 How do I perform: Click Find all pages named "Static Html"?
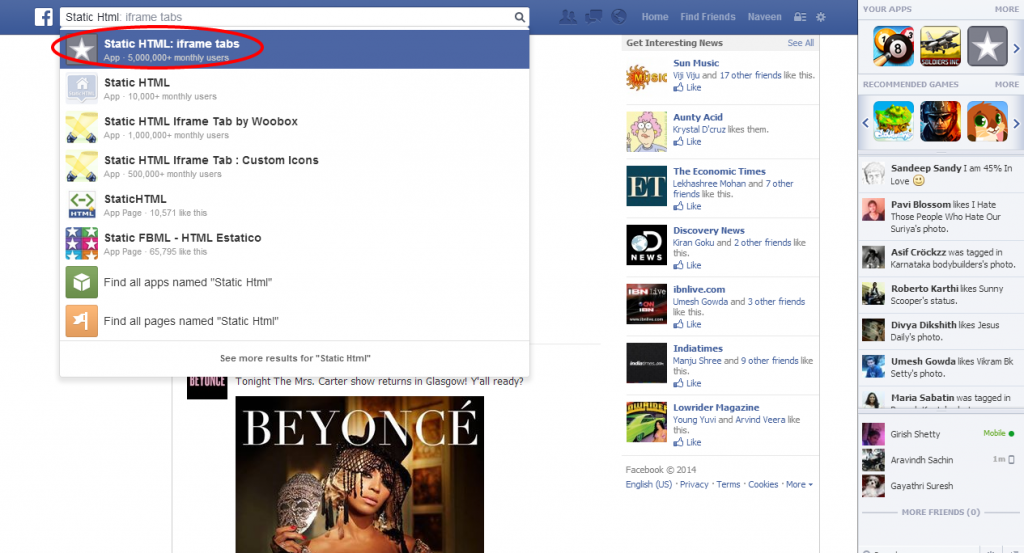coord(295,321)
